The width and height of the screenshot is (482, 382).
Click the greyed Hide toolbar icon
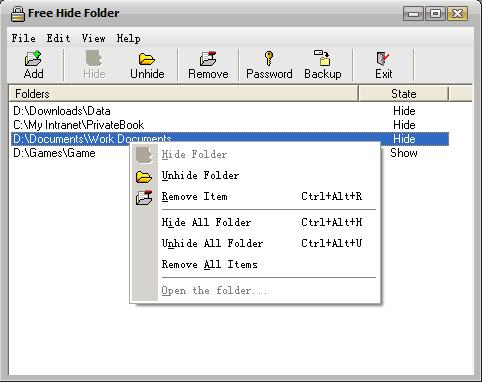(x=94, y=58)
